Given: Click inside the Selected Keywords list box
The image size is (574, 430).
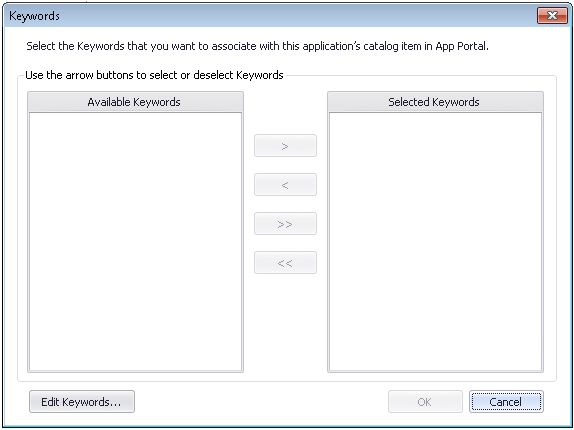Looking at the screenshot, I should click(435, 242).
